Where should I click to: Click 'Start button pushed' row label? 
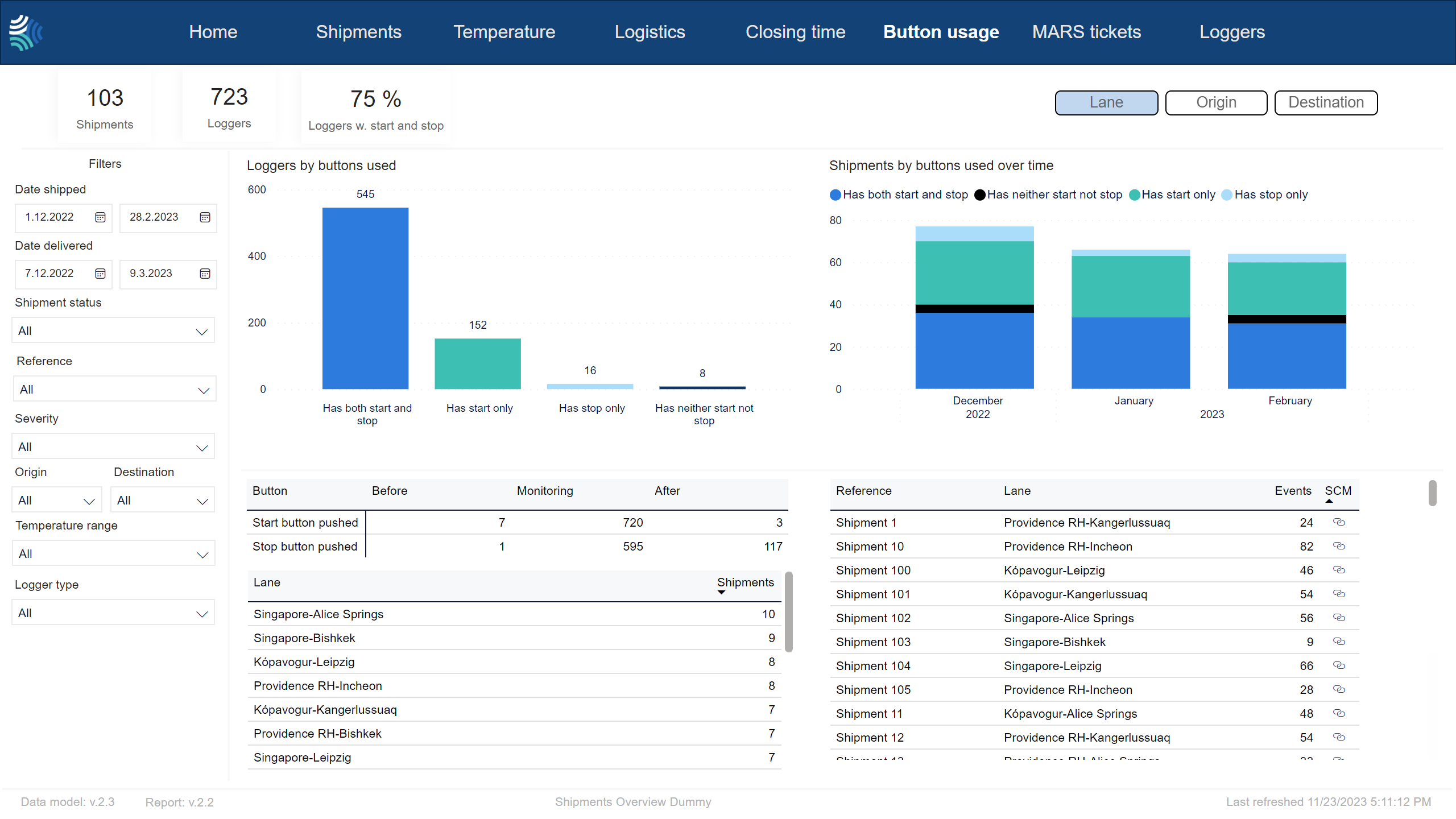(305, 522)
